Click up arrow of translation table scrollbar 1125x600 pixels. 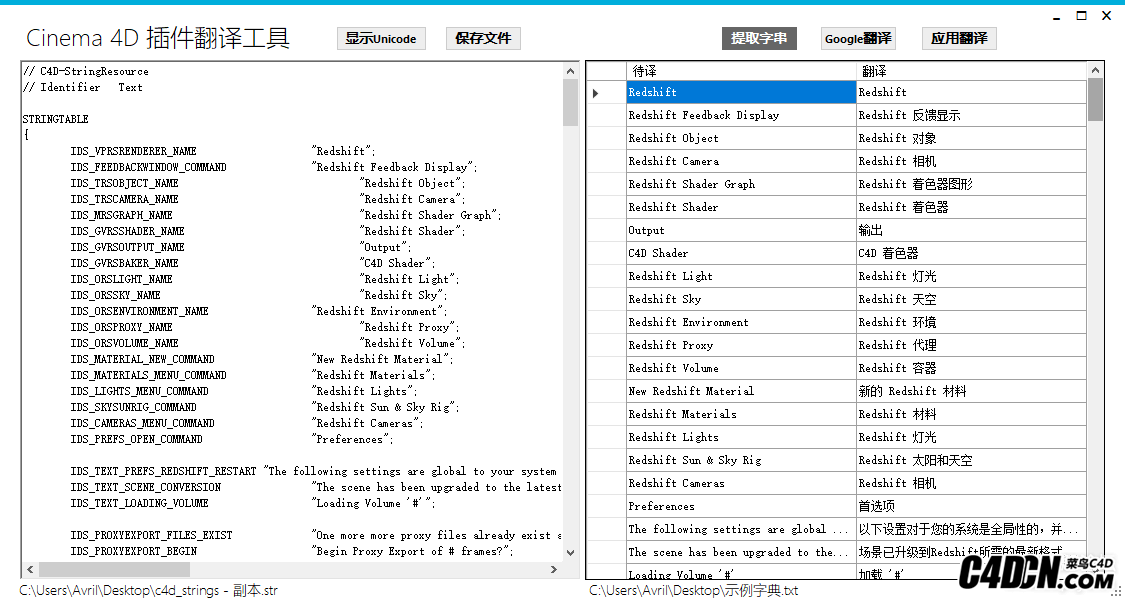(1095, 70)
